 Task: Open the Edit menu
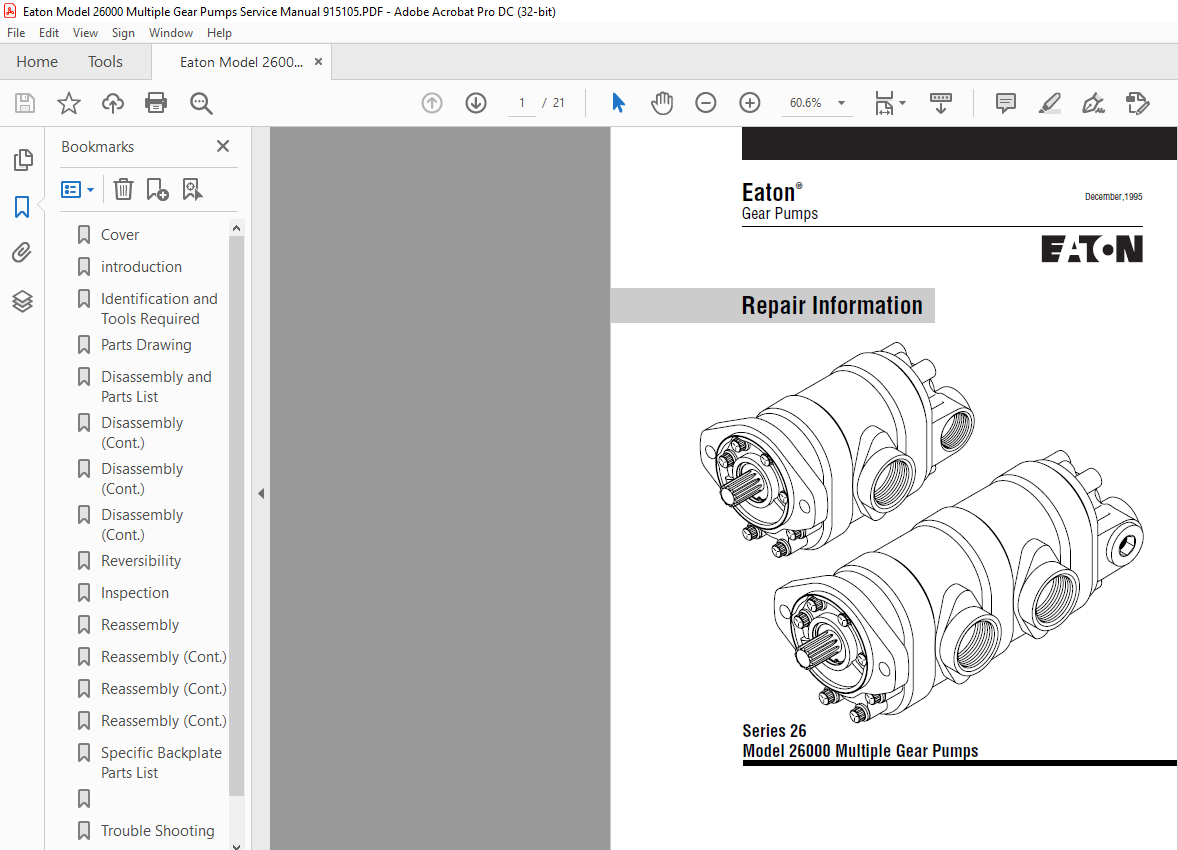(49, 33)
